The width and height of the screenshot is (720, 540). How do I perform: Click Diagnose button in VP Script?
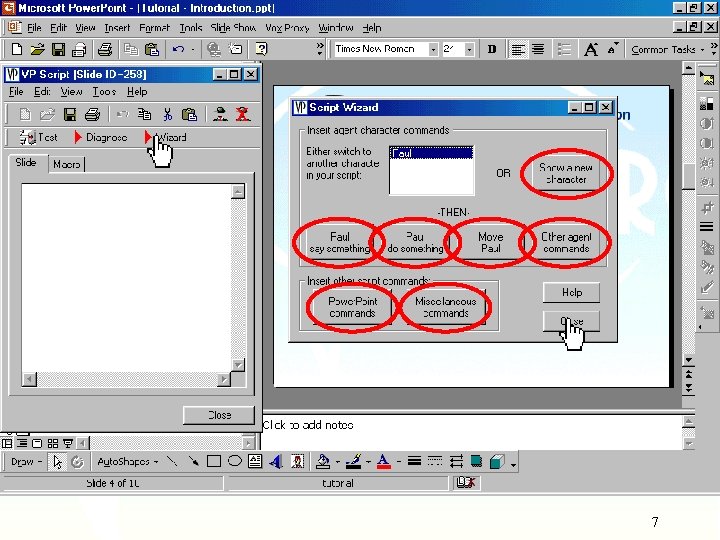pos(101,137)
